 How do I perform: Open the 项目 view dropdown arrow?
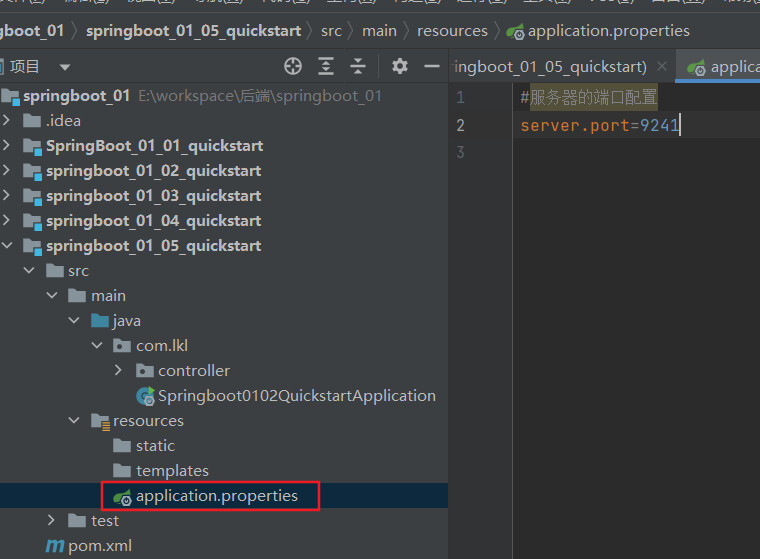65,67
